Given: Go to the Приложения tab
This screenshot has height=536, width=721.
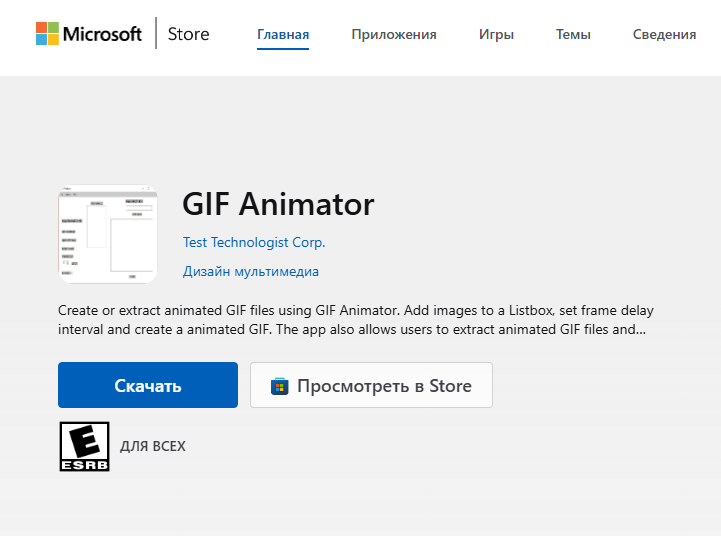Looking at the screenshot, I should pyautogui.click(x=394, y=34).
